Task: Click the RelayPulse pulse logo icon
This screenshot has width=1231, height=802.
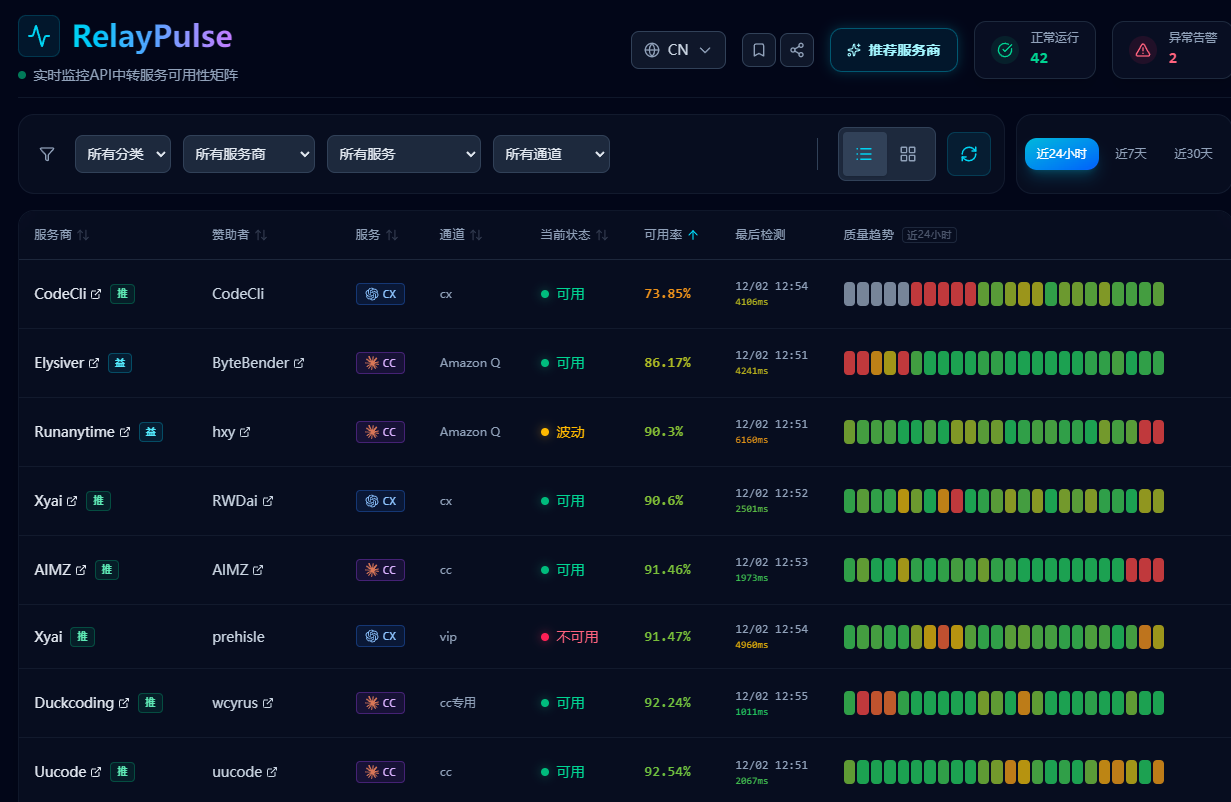Action: point(39,36)
